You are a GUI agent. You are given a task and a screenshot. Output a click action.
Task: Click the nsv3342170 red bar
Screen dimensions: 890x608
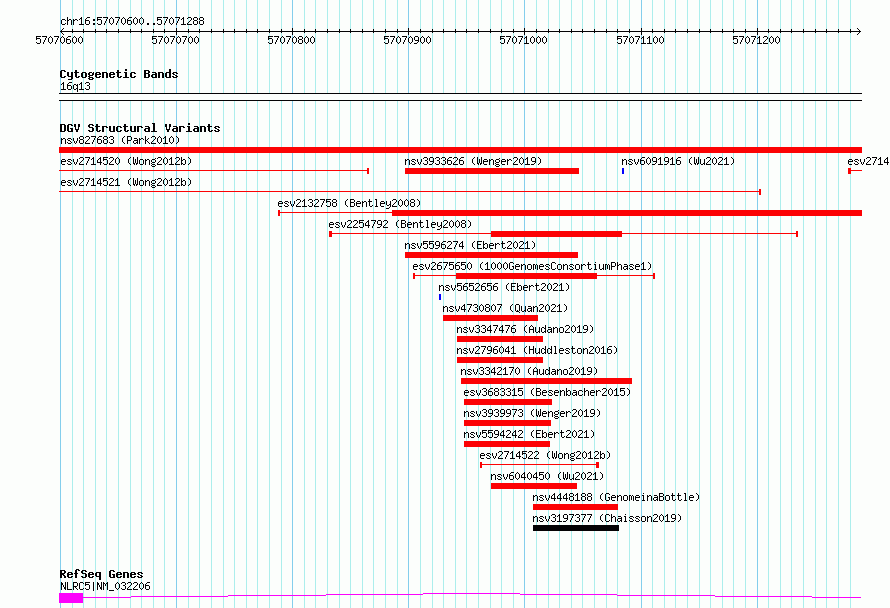click(546, 381)
